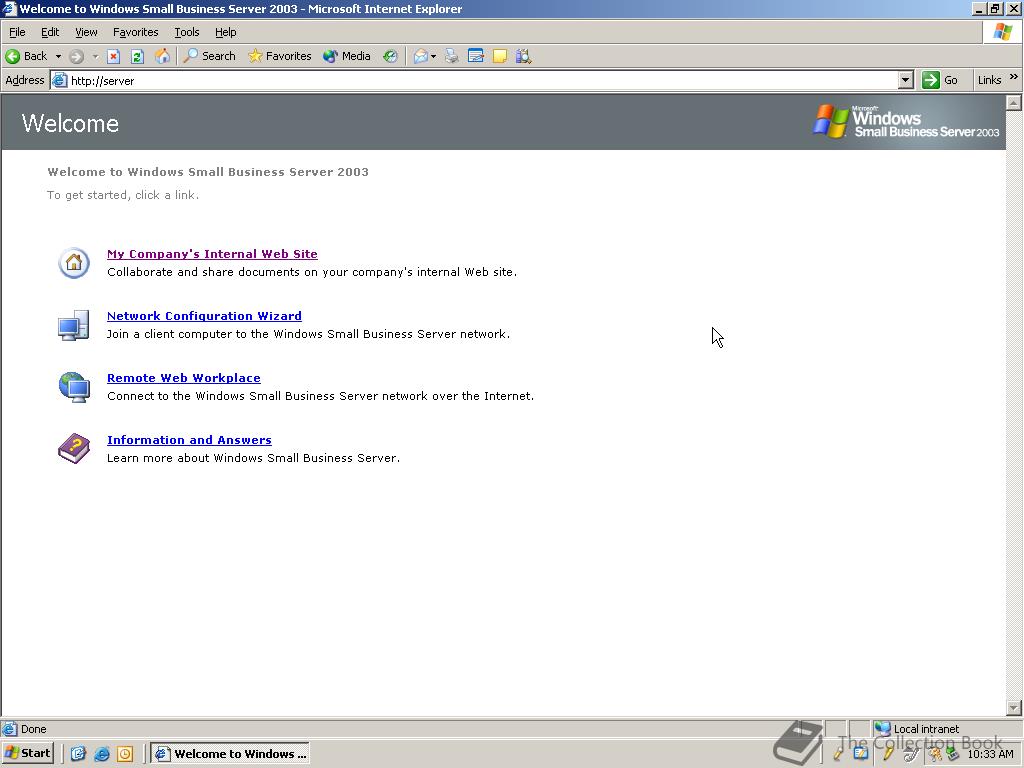
Task: Open the Back history dropdown arrow
Action: pyautogui.click(x=58, y=56)
